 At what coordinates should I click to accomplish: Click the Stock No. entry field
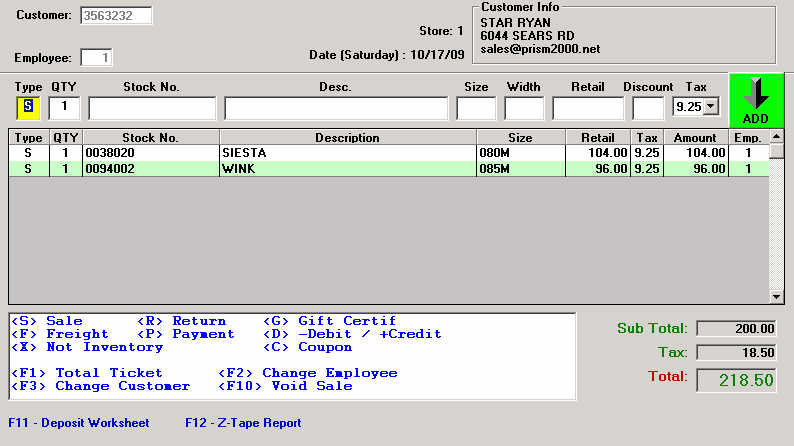152,107
